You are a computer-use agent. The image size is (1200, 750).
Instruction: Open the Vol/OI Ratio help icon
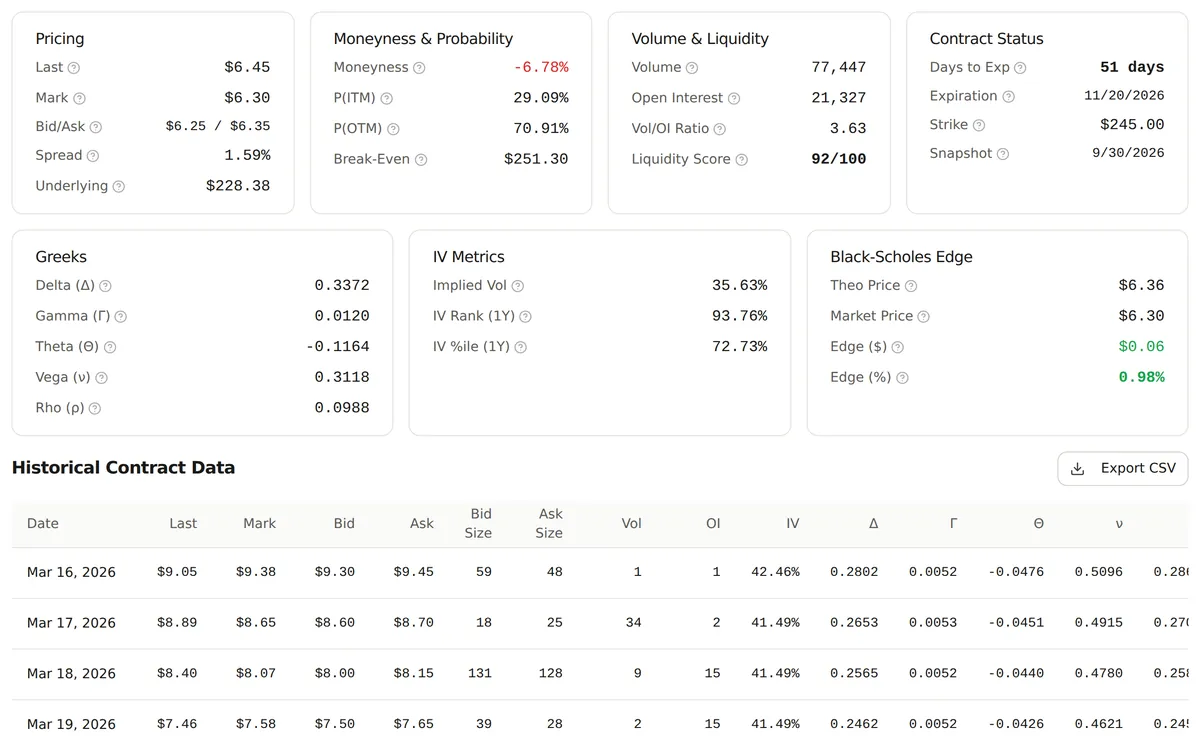[720, 129]
